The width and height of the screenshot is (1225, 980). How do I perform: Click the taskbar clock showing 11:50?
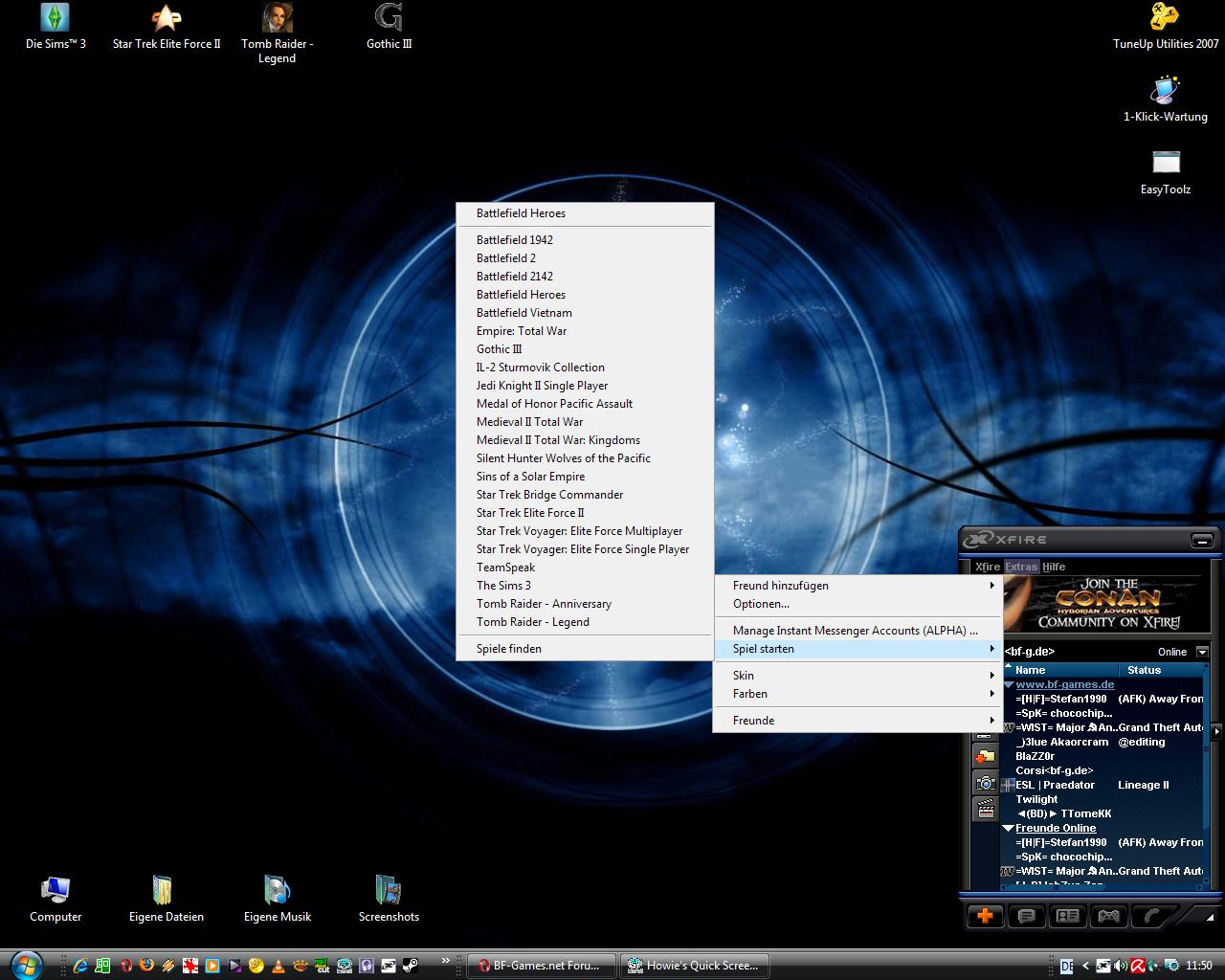[1199, 966]
